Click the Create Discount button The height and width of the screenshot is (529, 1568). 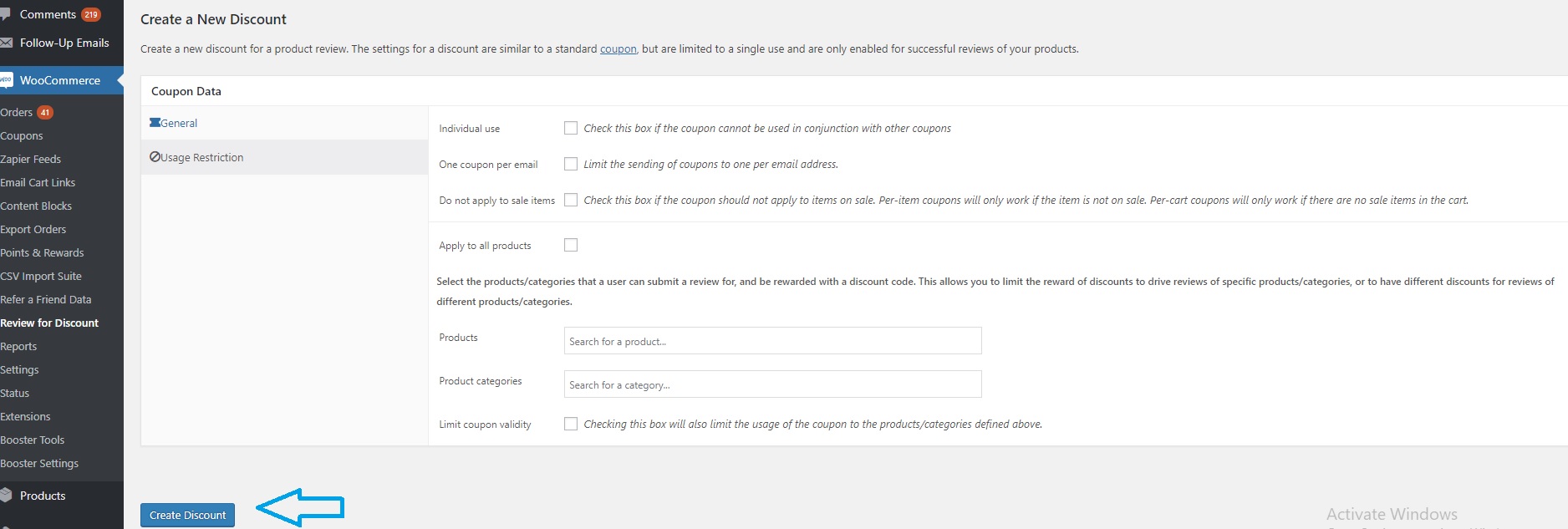point(187,515)
